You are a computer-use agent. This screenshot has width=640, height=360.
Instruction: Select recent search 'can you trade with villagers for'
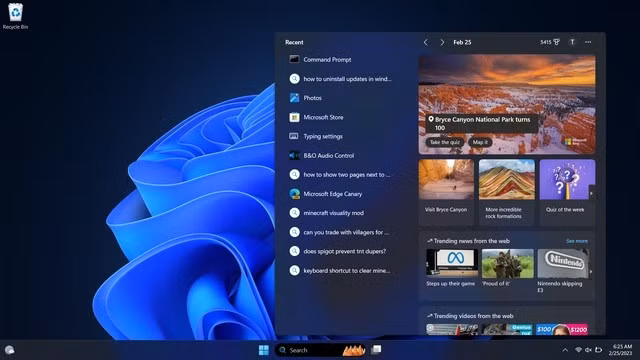tap(340, 232)
